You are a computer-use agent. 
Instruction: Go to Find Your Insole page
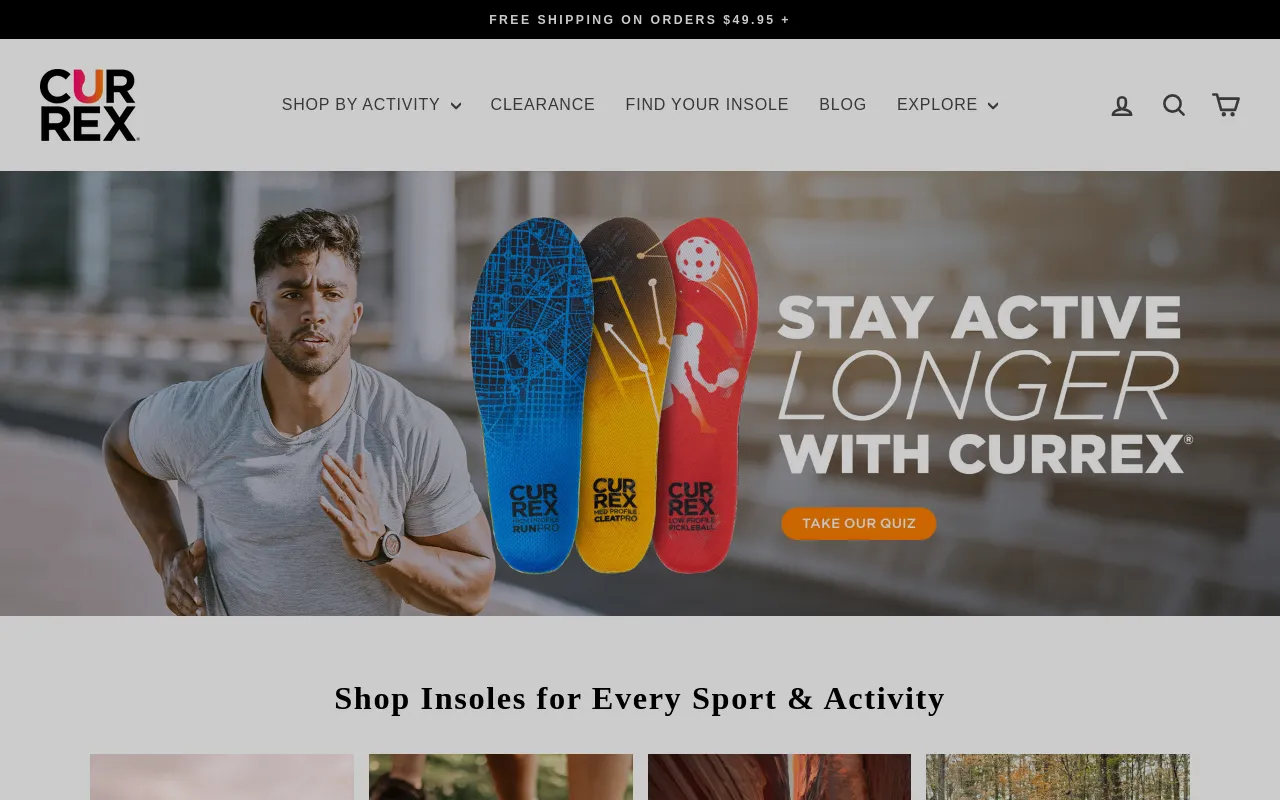(707, 105)
